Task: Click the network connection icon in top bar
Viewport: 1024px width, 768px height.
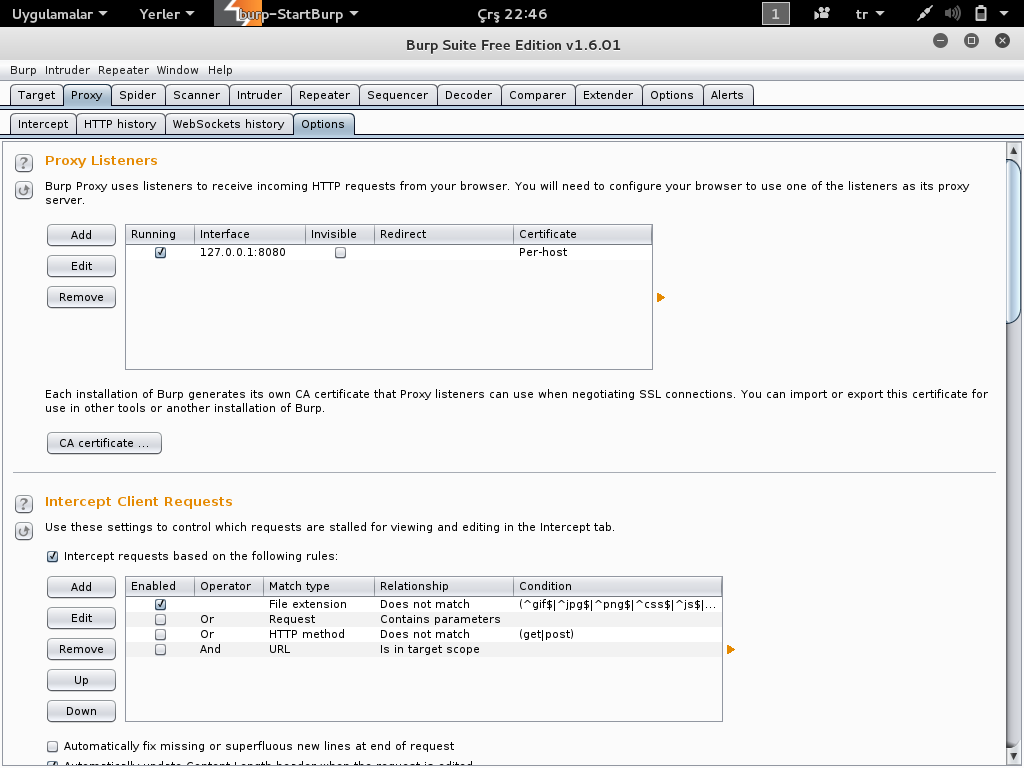Action: (924, 13)
